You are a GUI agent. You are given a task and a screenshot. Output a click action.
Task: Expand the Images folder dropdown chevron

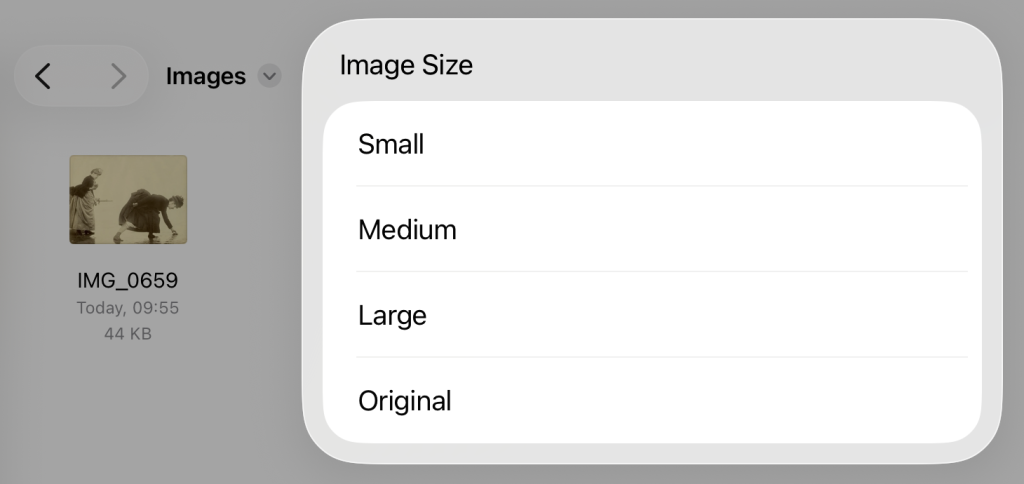(x=269, y=76)
